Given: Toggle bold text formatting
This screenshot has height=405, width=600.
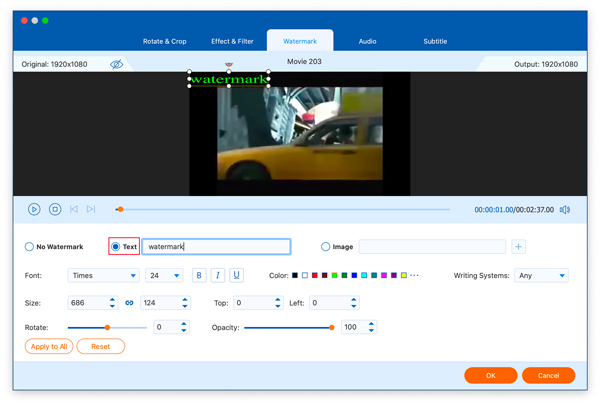Looking at the screenshot, I should click(199, 275).
